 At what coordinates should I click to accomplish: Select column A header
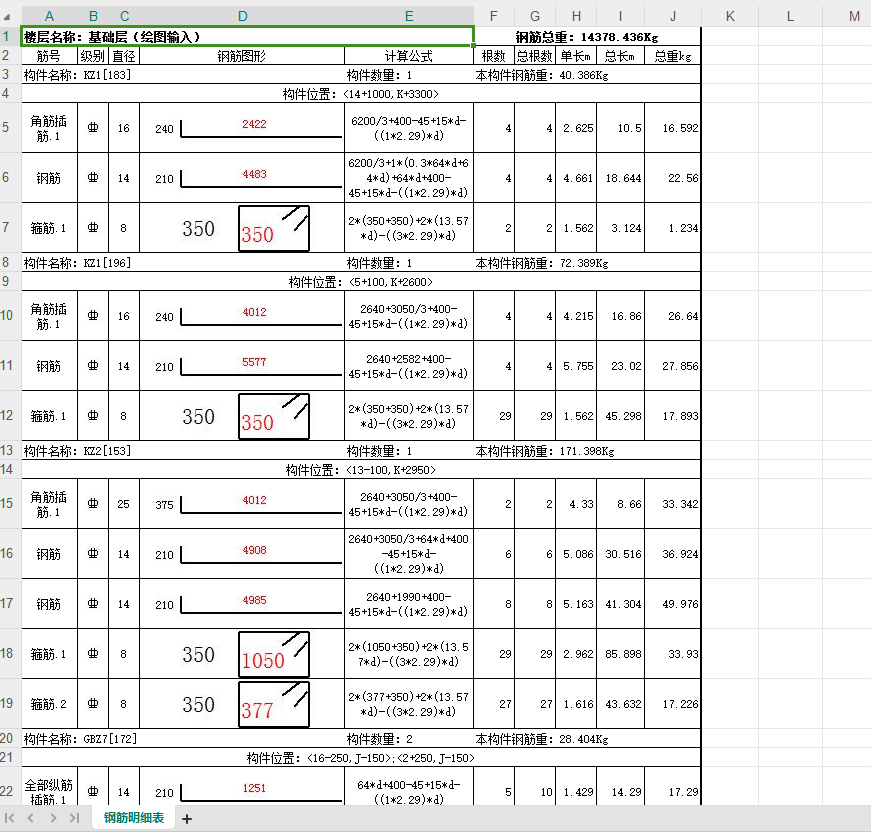[49, 16]
